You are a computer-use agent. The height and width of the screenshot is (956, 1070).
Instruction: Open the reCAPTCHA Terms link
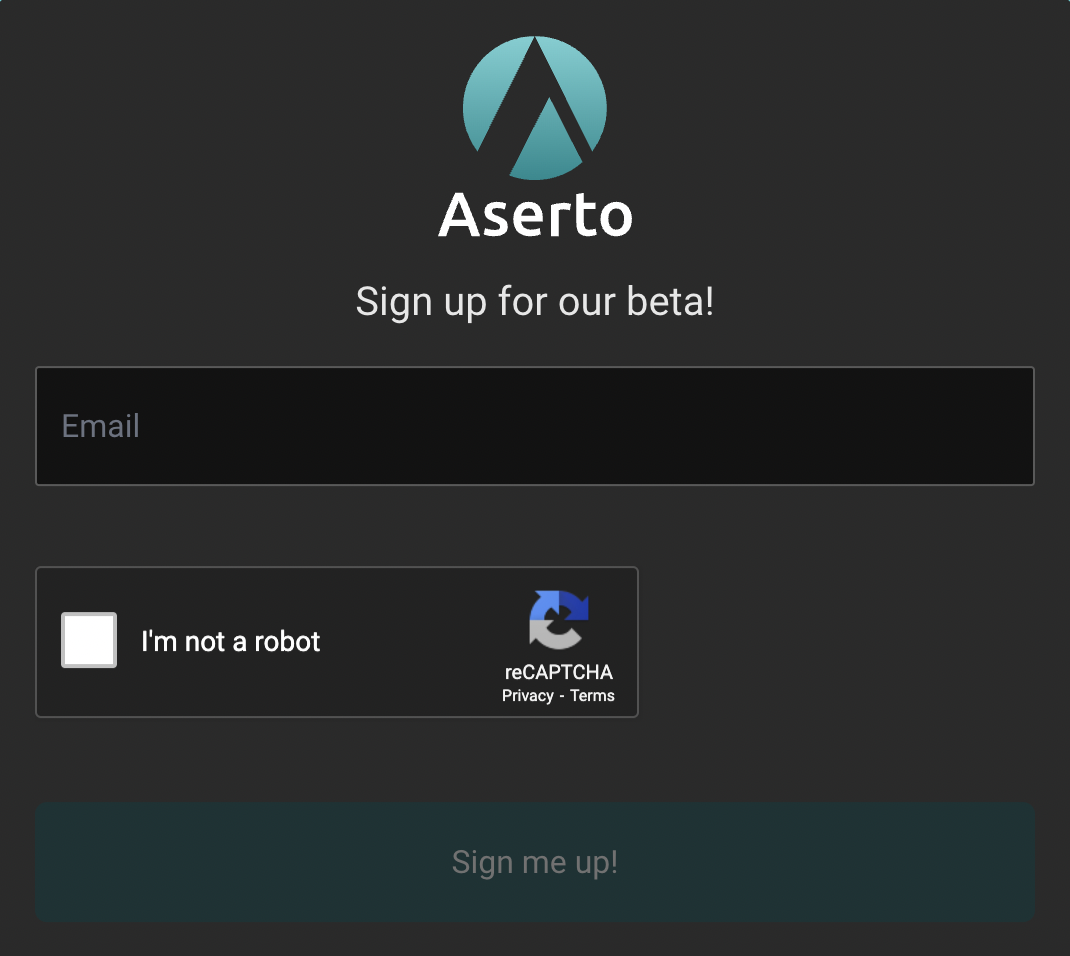coord(592,695)
